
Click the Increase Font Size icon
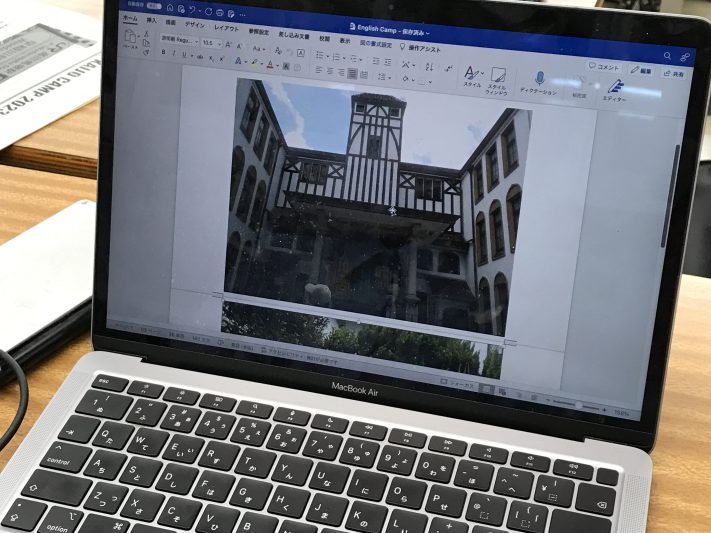point(229,44)
